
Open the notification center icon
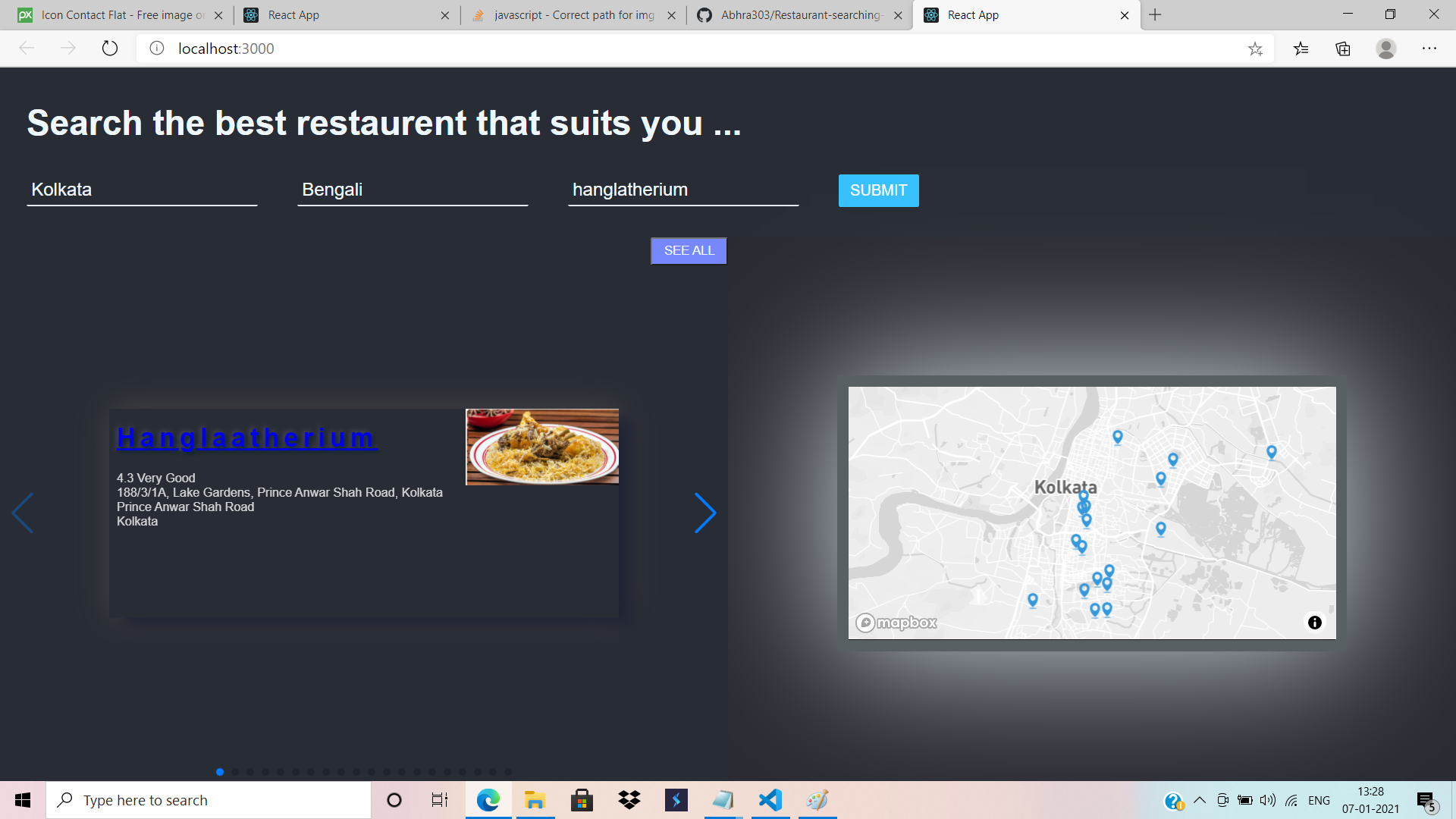[1426, 801]
